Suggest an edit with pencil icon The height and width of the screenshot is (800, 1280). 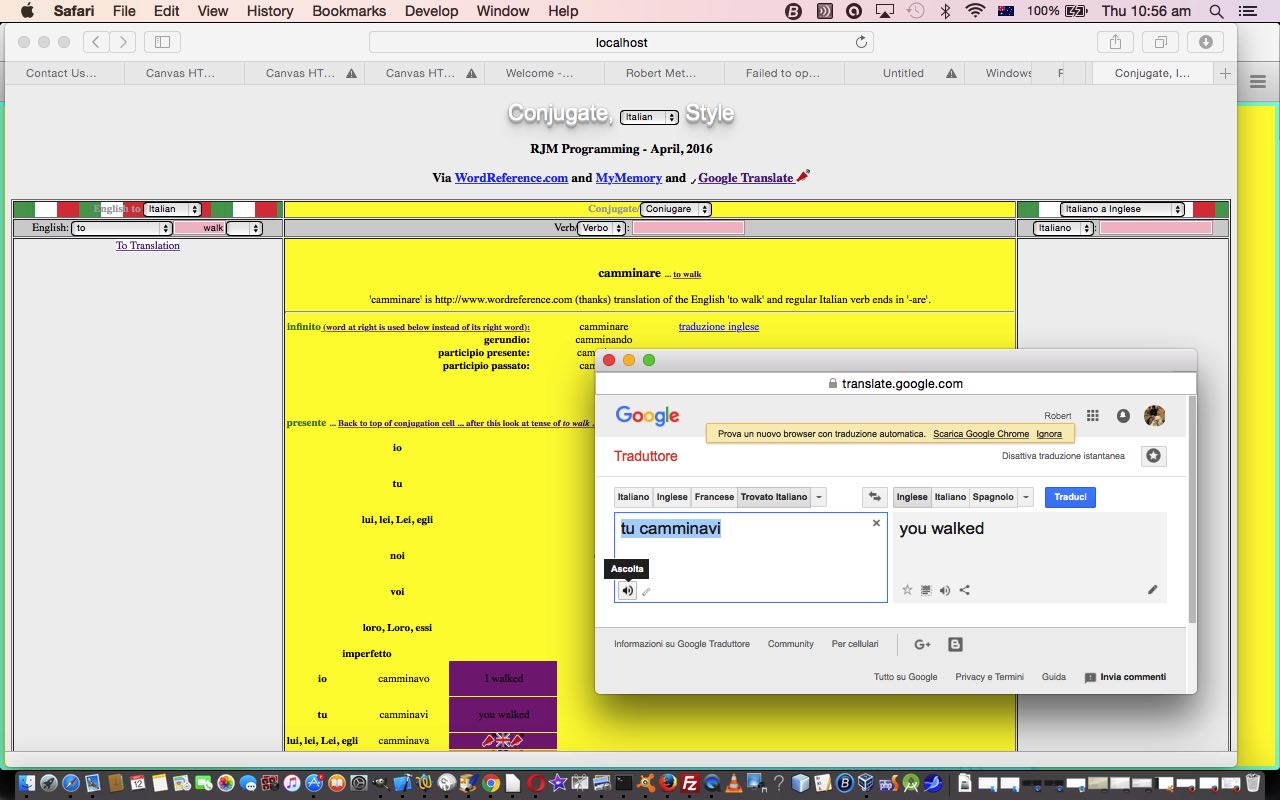(x=1152, y=590)
